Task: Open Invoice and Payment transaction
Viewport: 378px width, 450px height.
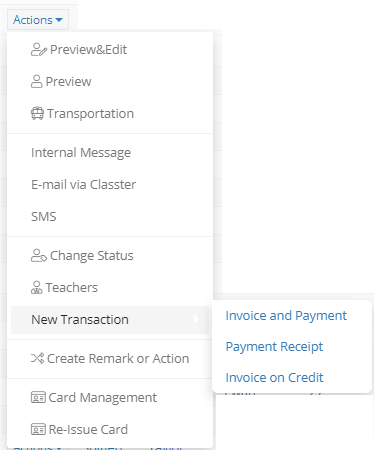Action: pyautogui.click(x=286, y=316)
